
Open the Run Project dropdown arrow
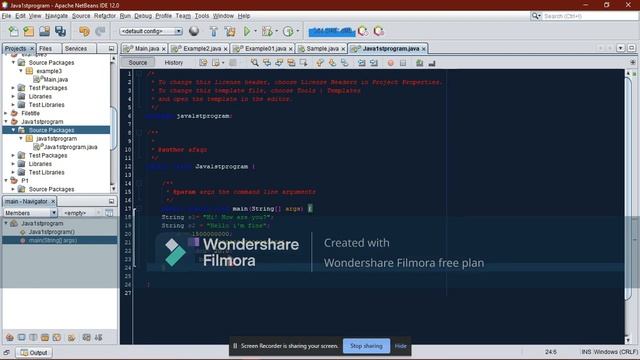pyautogui.click(x=256, y=31)
